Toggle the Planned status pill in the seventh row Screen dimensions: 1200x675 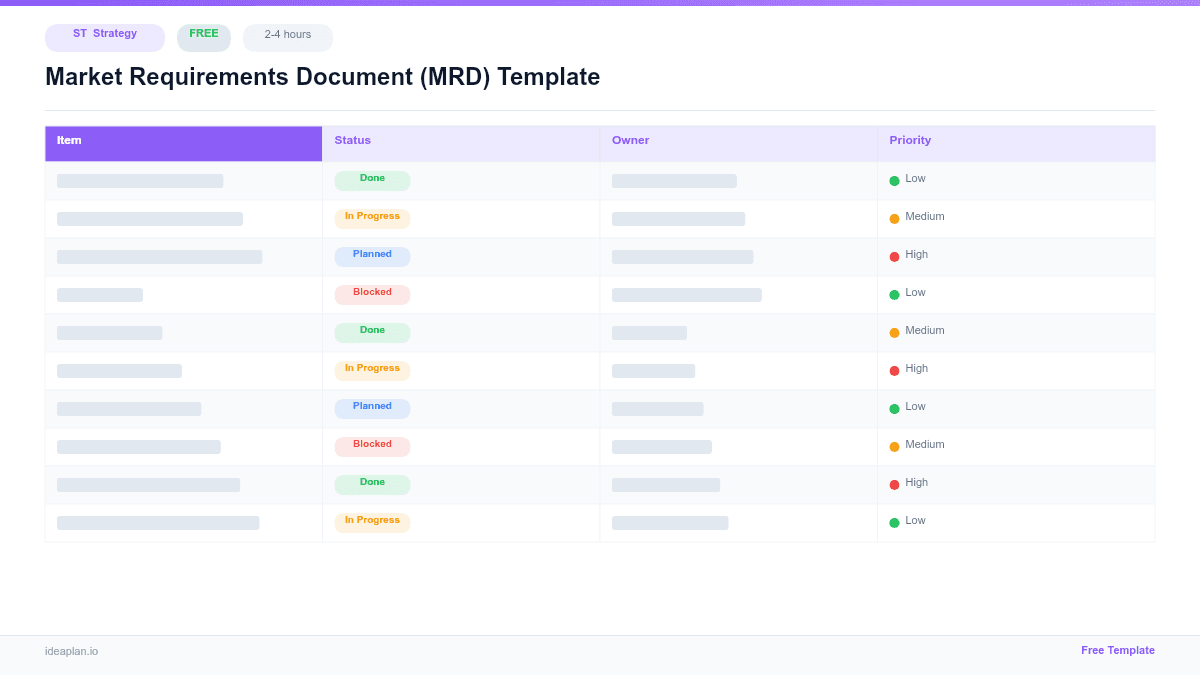pyautogui.click(x=372, y=407)
